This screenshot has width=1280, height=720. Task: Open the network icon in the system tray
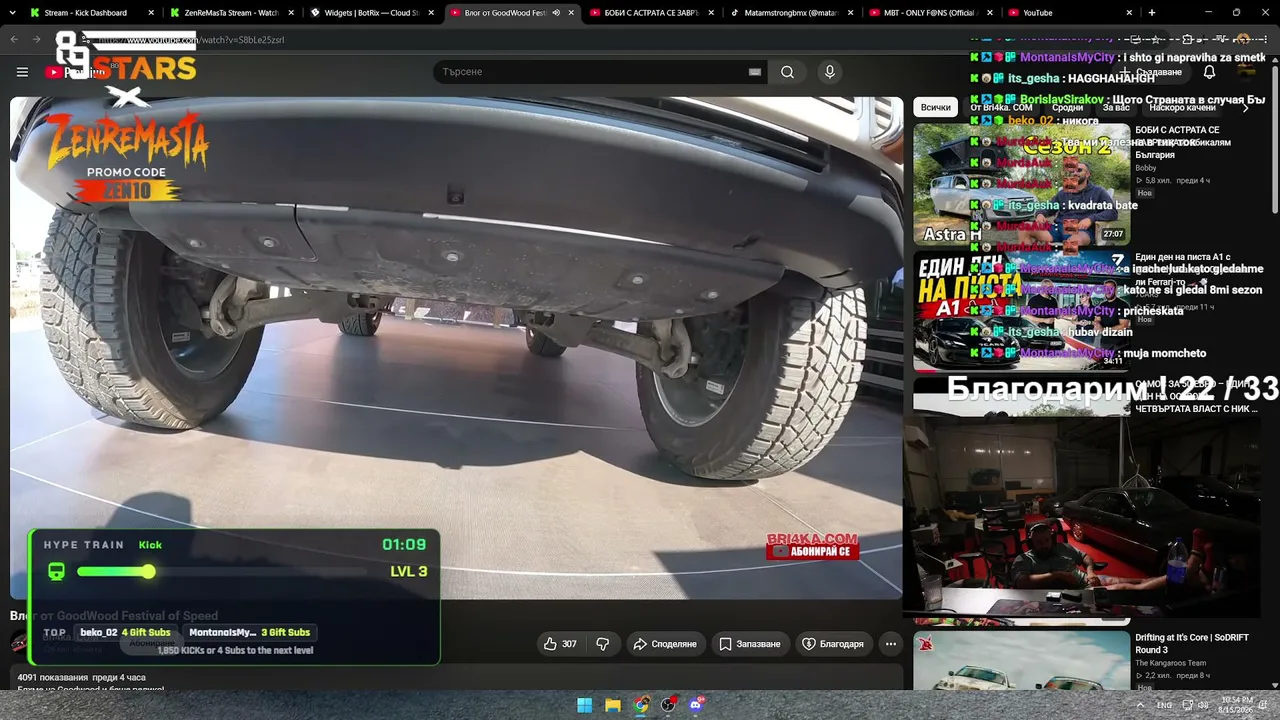pos(1186,705)
